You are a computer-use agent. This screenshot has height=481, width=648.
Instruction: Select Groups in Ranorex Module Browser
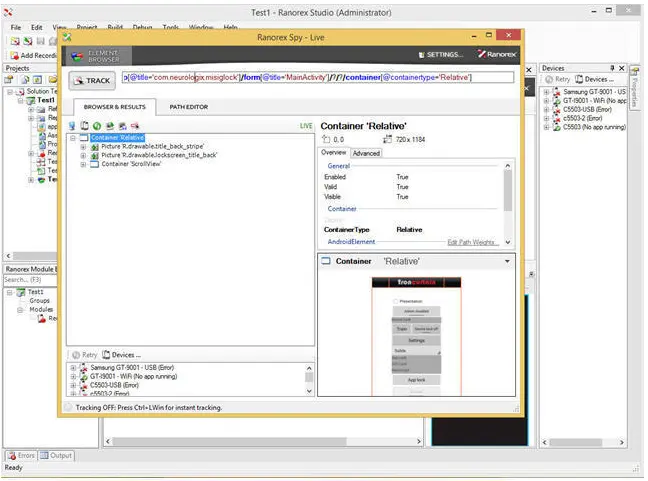tap(39, 301)
